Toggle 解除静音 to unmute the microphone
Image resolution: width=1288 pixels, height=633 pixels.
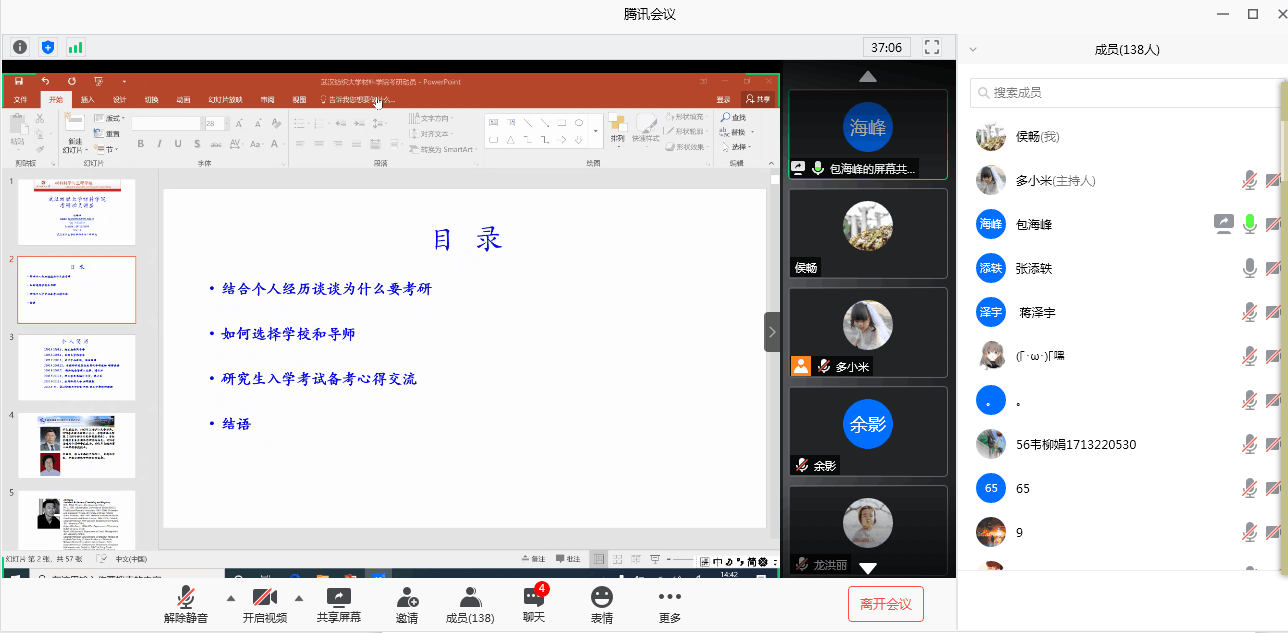tap(186, 598)
